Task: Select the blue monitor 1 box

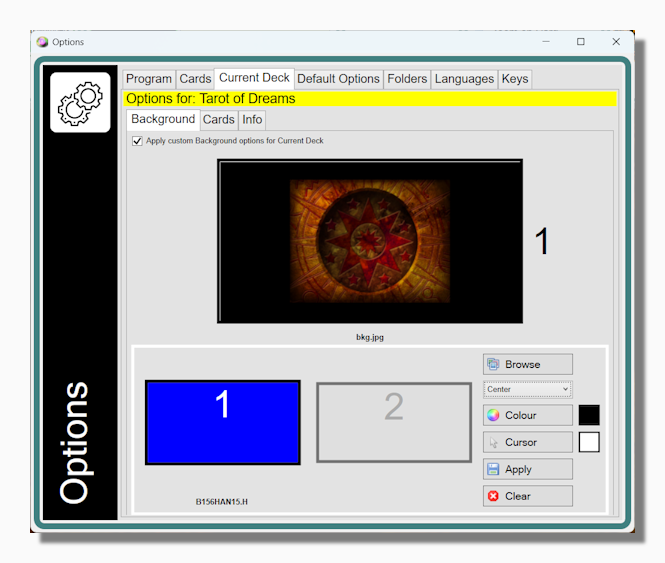Action: pos(223,423)
